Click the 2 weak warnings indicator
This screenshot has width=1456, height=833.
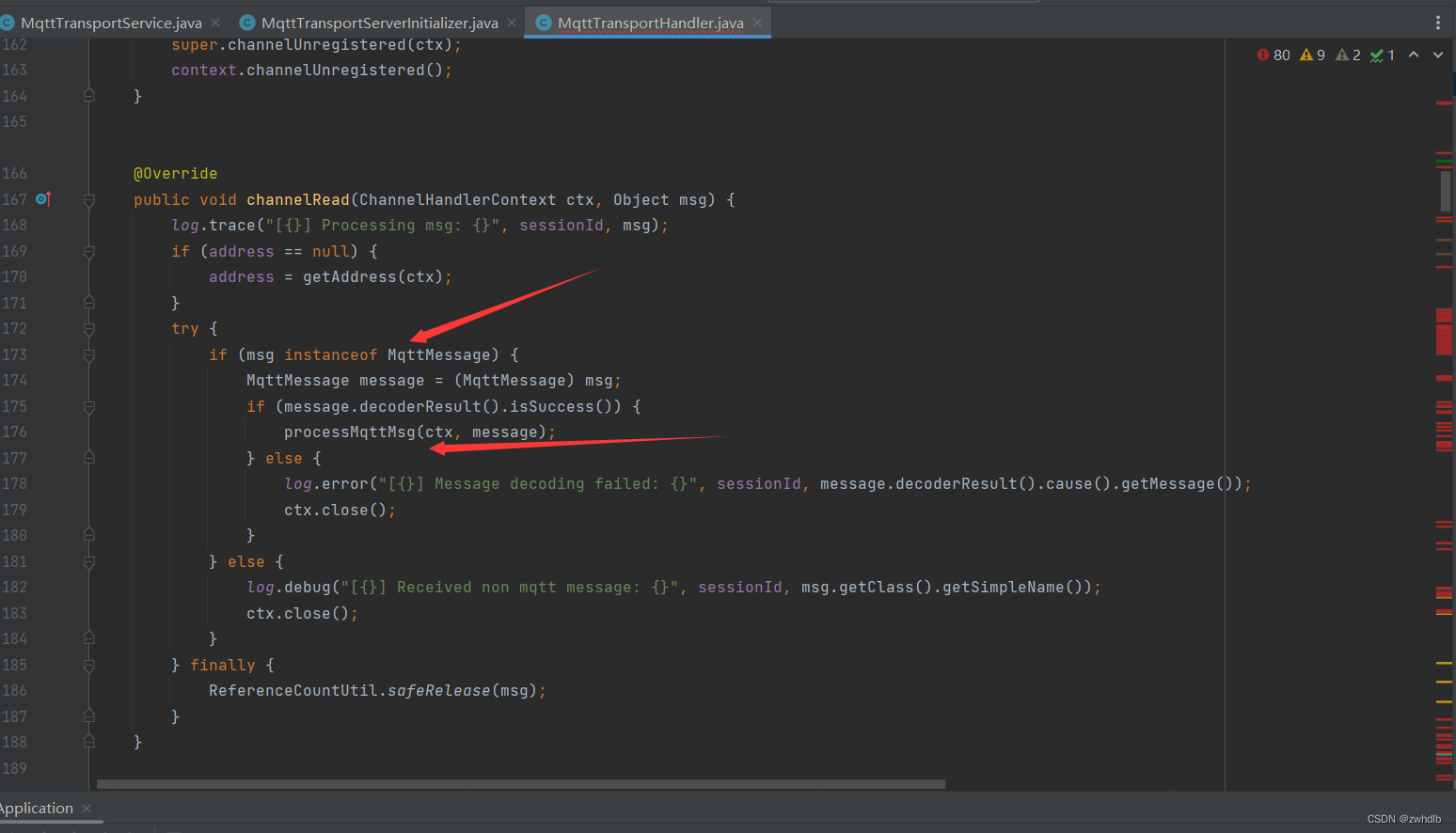(1349, 55)
